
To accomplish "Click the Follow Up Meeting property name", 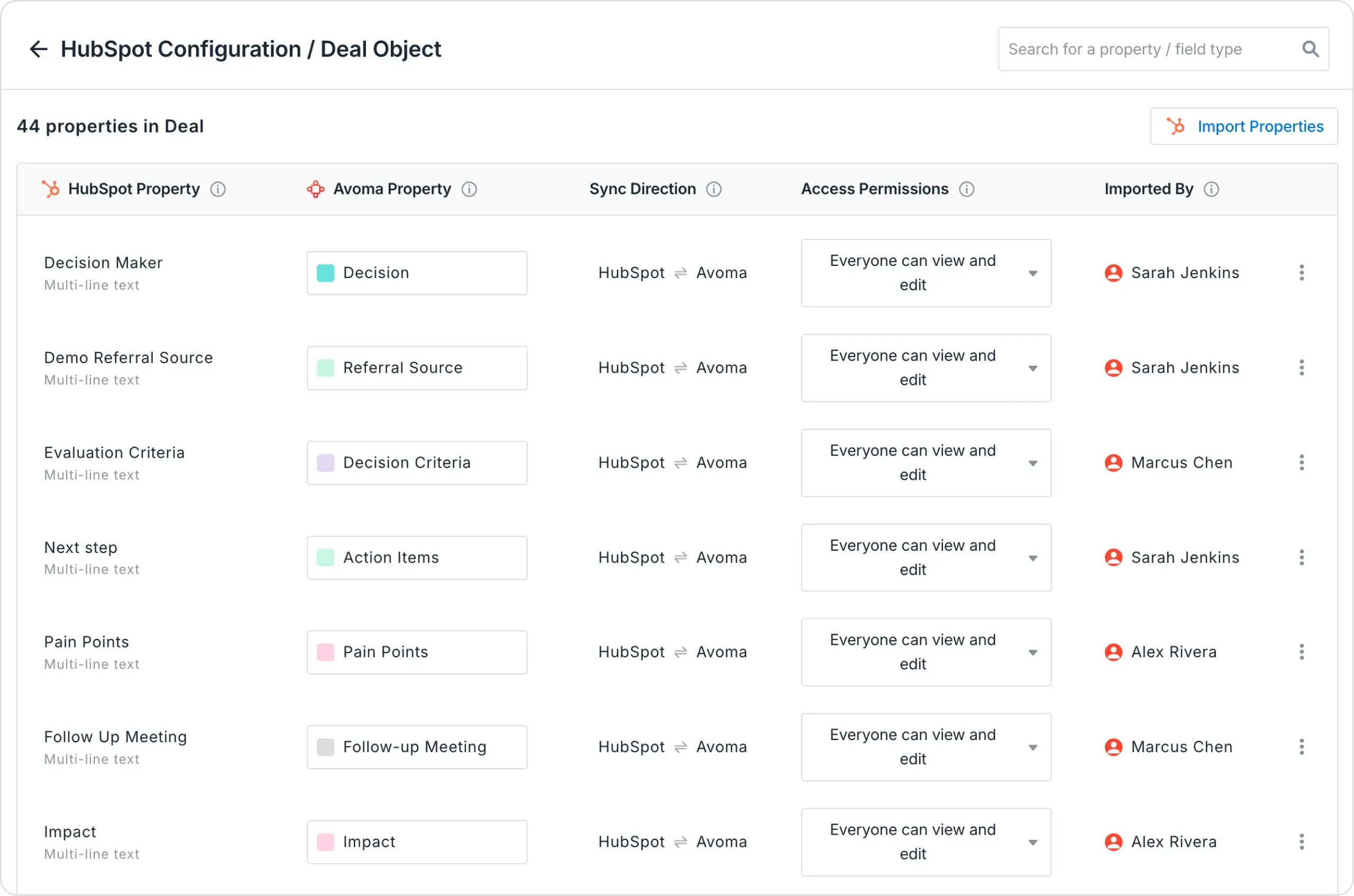I will (x=115, y=737).
